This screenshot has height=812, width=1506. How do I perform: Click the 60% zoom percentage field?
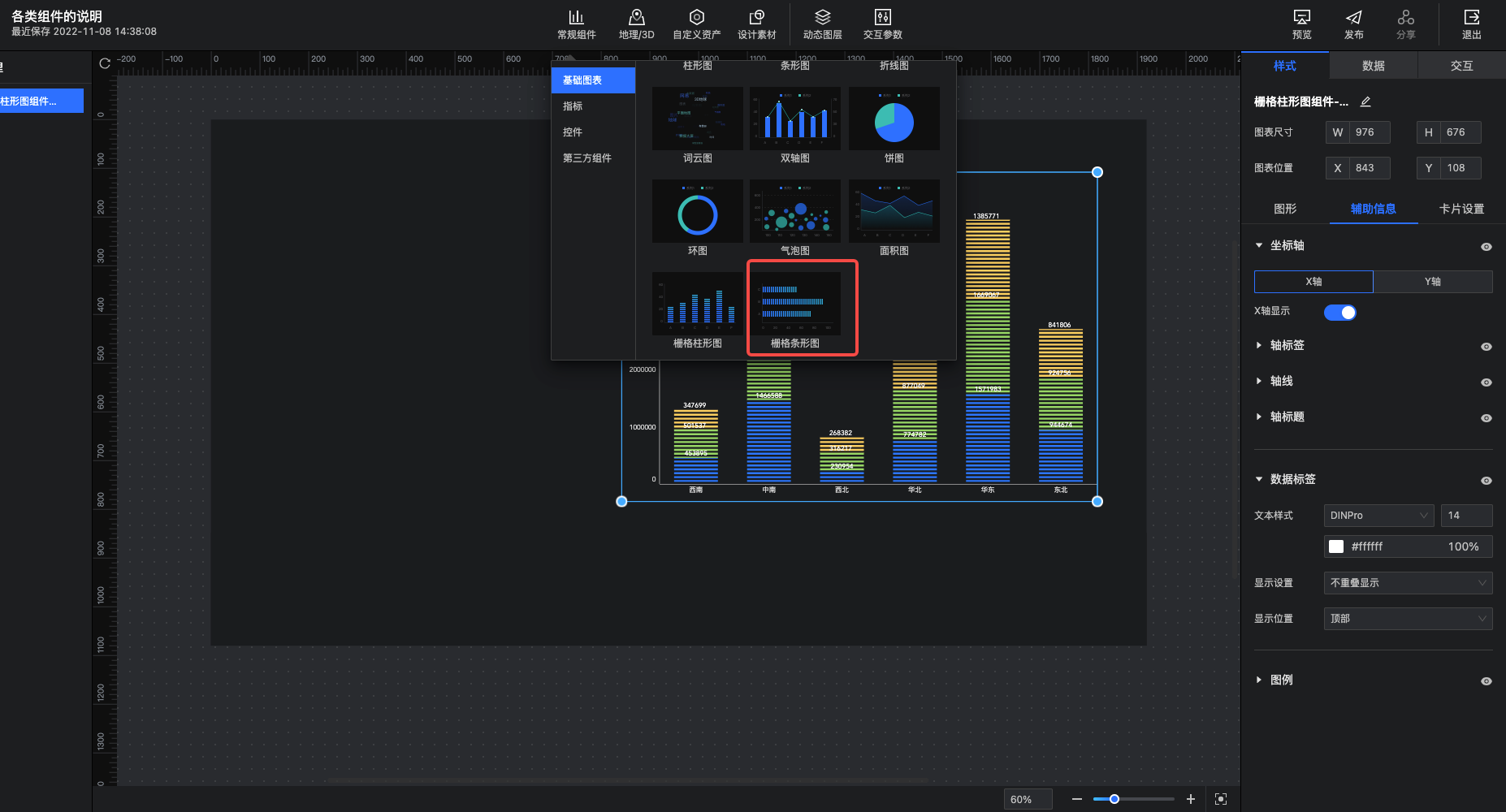coord(1028,799)
